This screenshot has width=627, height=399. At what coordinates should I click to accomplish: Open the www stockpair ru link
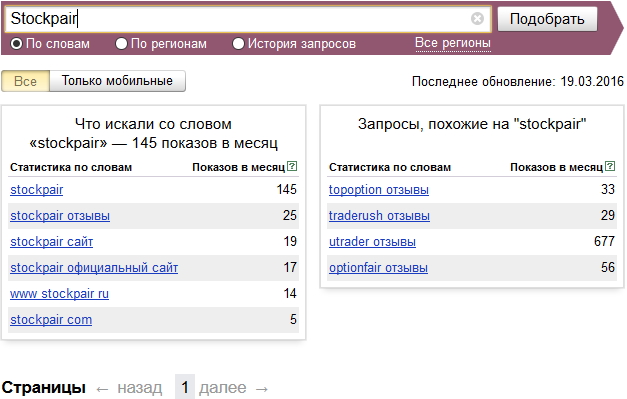pos(59,293)
